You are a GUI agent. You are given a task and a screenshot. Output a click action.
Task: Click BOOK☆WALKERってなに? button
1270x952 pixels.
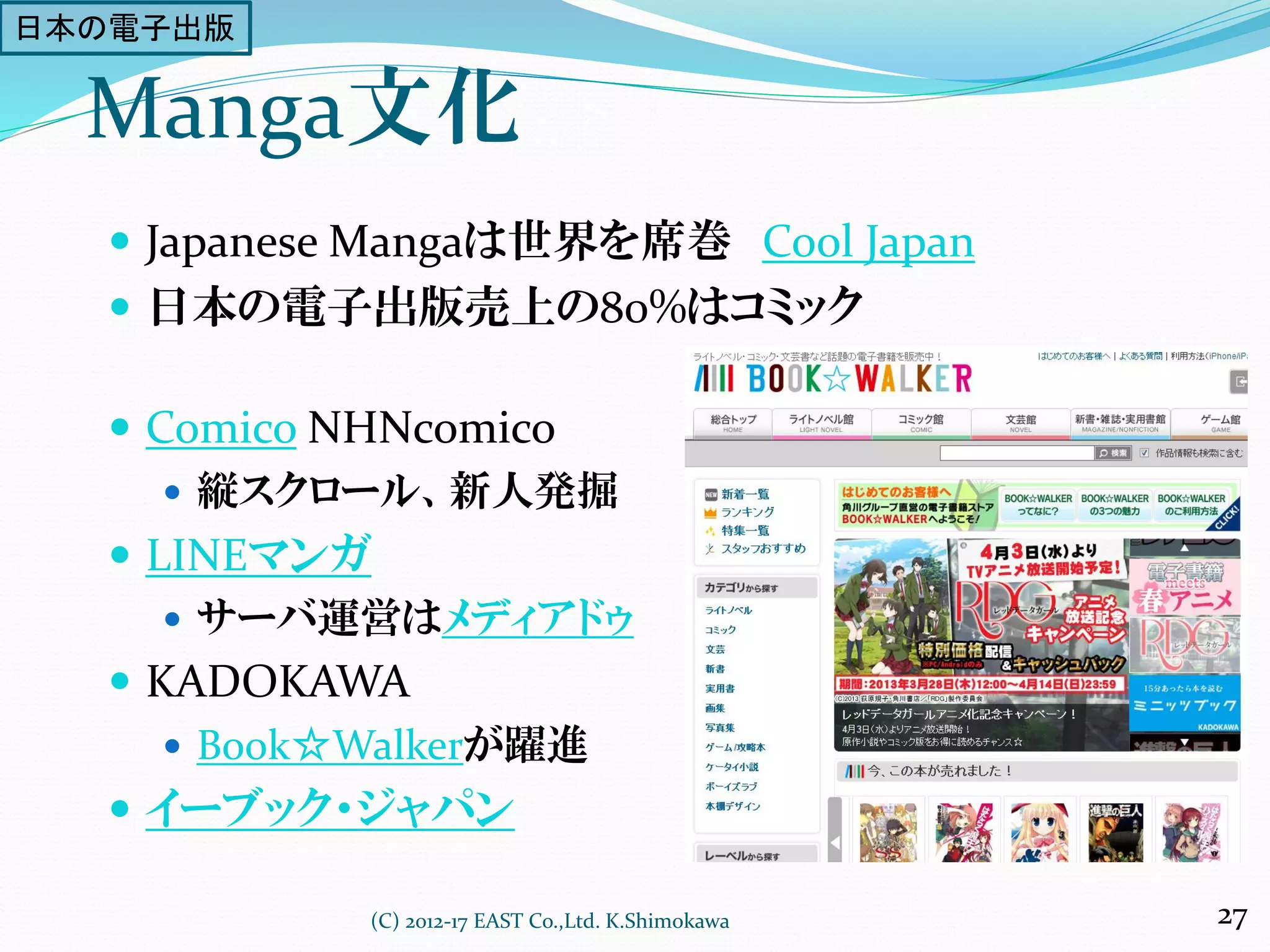point(1038,505)
